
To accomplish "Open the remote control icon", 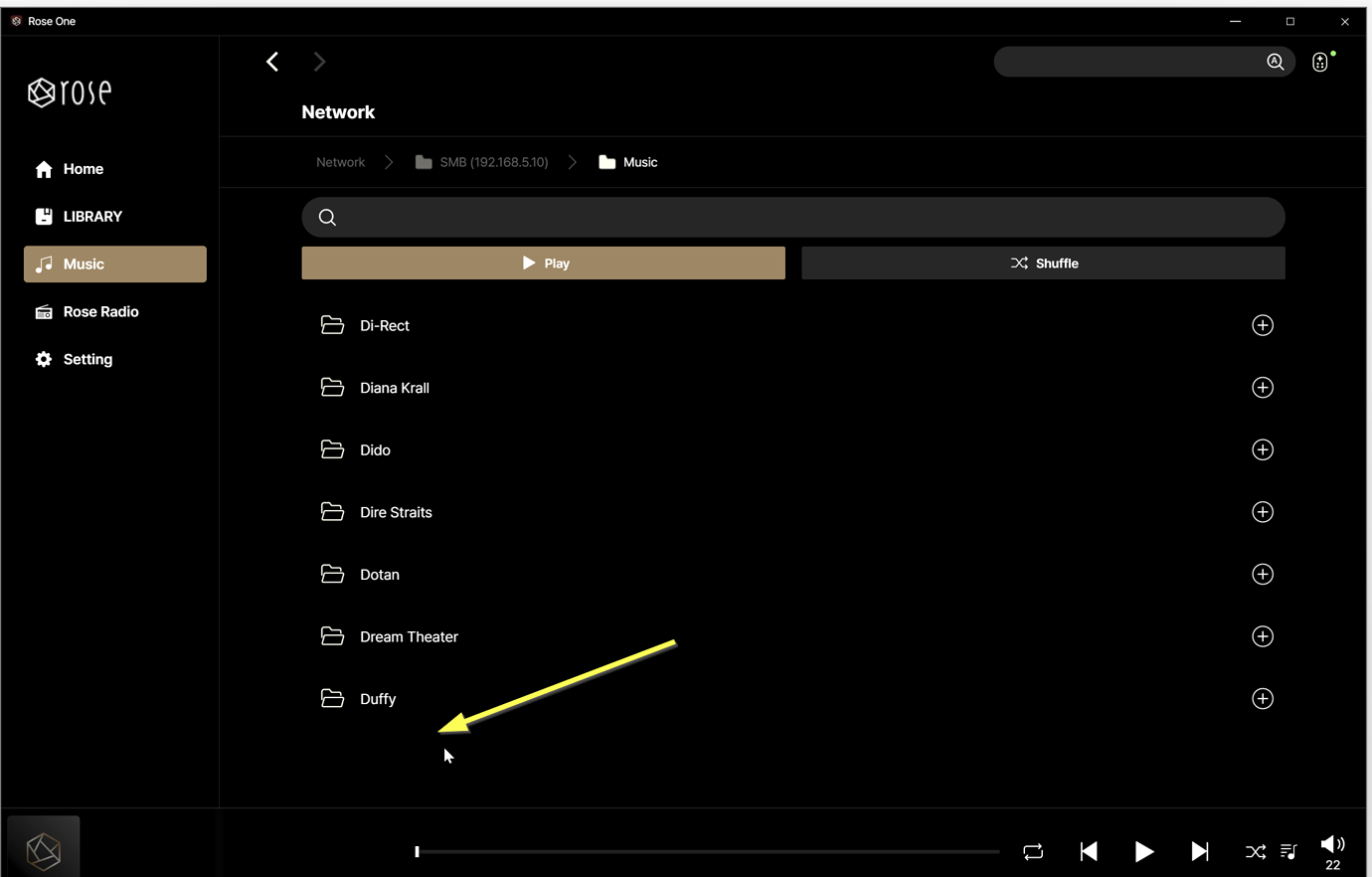I will pyautogui.click(x=1320, y=62).
